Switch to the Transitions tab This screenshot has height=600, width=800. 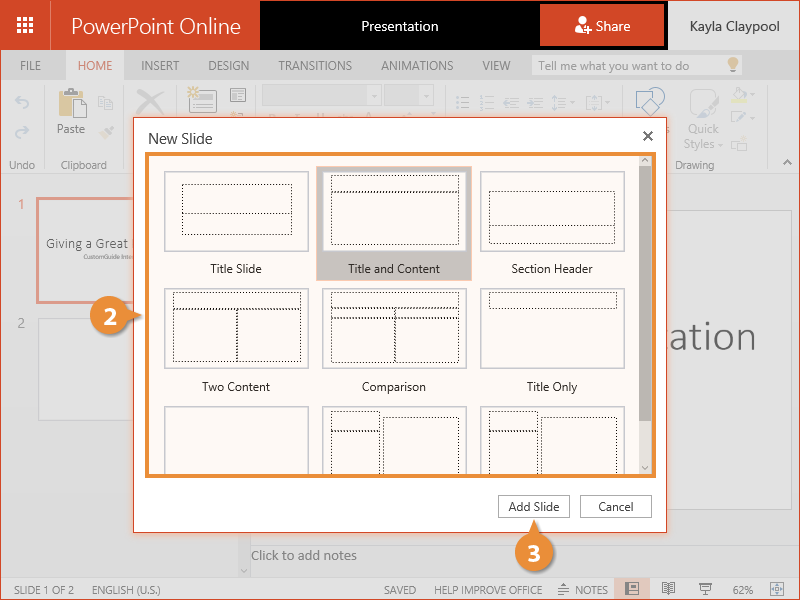[315, 66]
